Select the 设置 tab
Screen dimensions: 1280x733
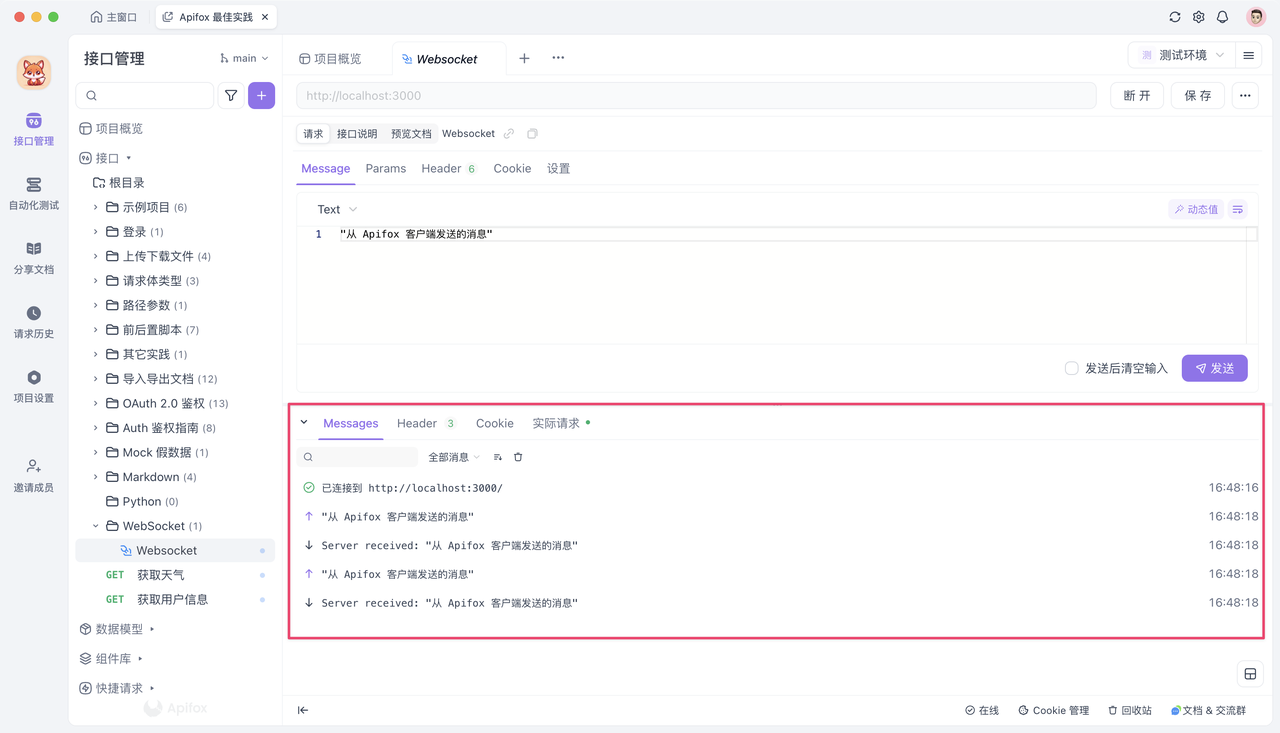(x=558, y=168)
